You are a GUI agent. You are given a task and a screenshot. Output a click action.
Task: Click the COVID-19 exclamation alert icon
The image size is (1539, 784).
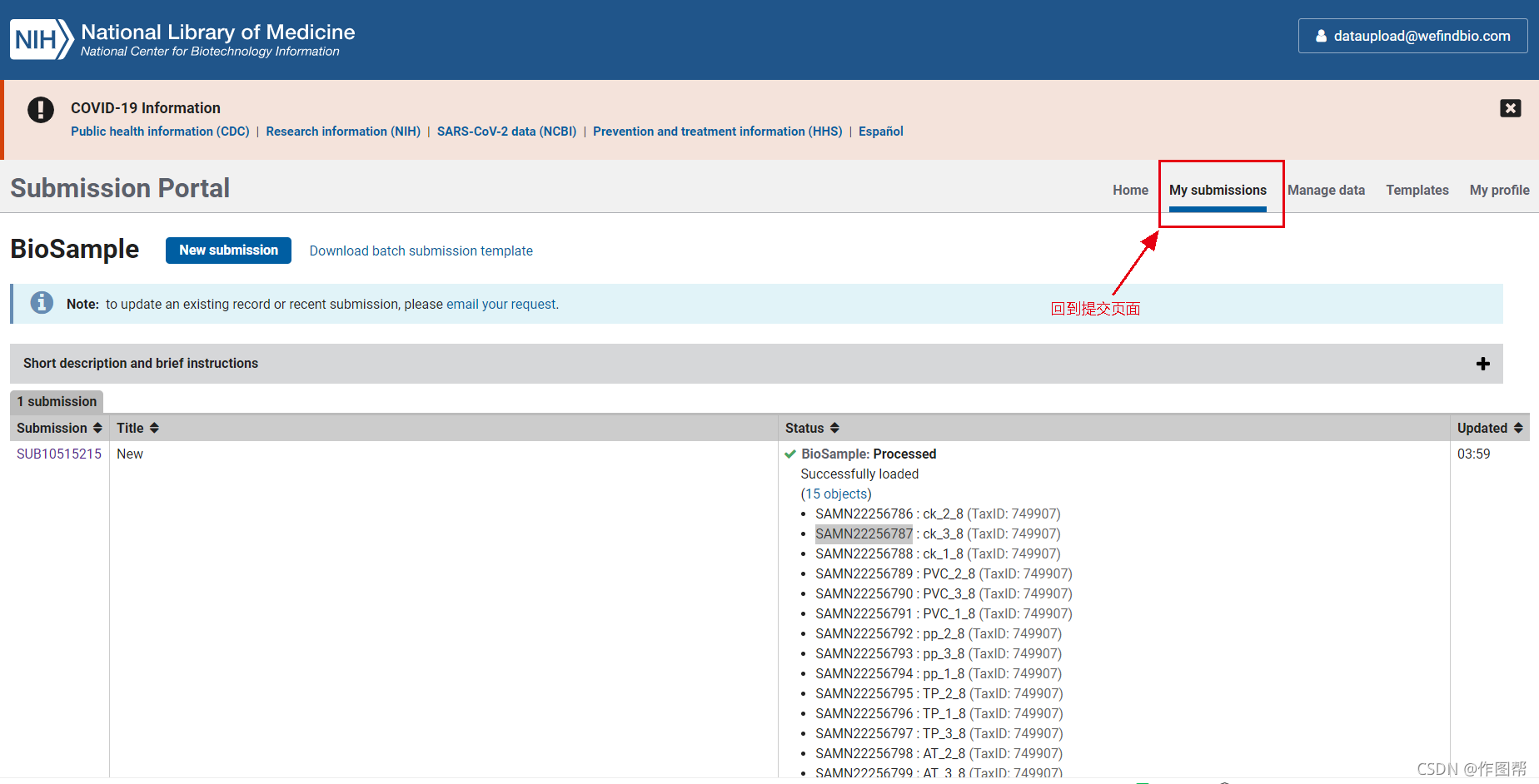click(41, 109)
